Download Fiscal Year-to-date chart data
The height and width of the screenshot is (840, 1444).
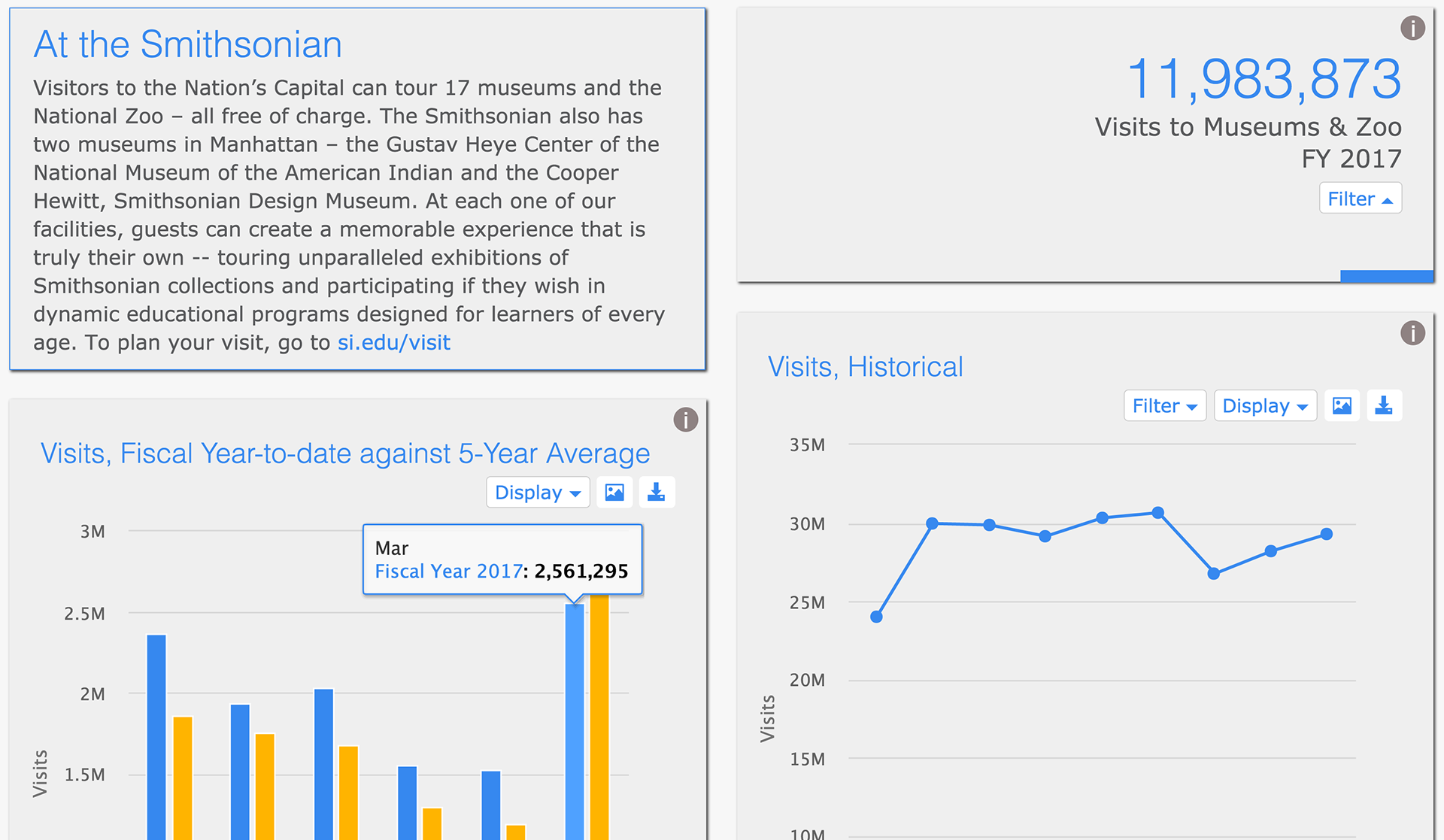click(x=657, y=493)
